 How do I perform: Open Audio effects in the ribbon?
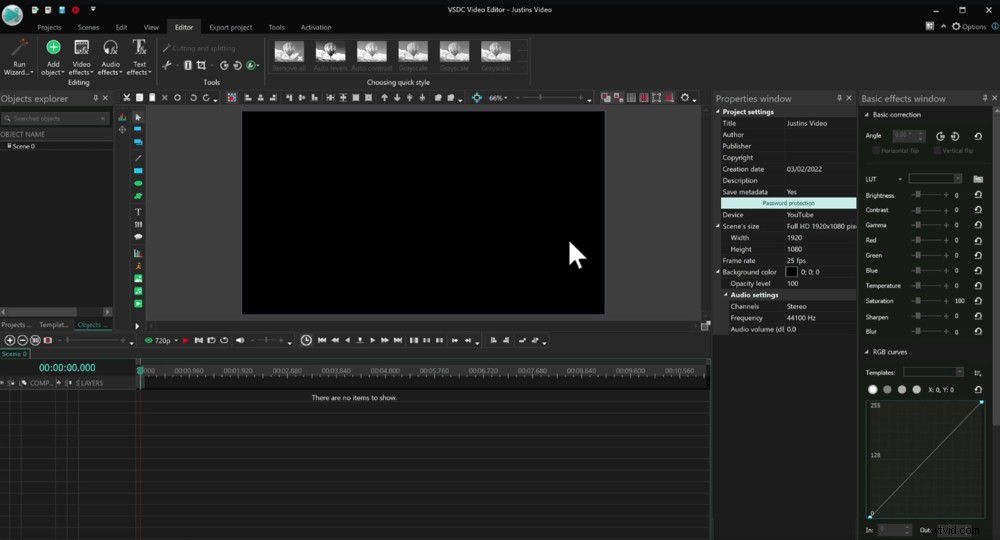tap(110, 57)
